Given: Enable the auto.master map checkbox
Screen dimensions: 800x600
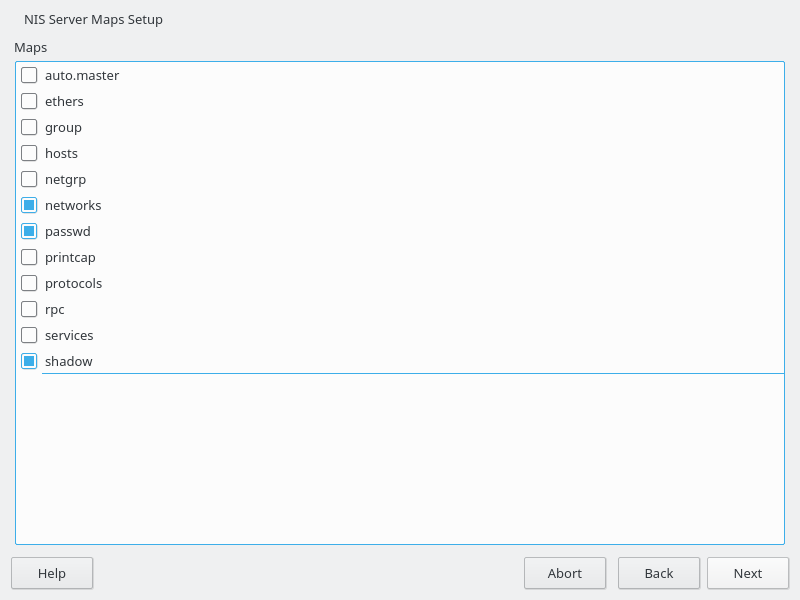Looking at the screenshot, I should point(29,75).
